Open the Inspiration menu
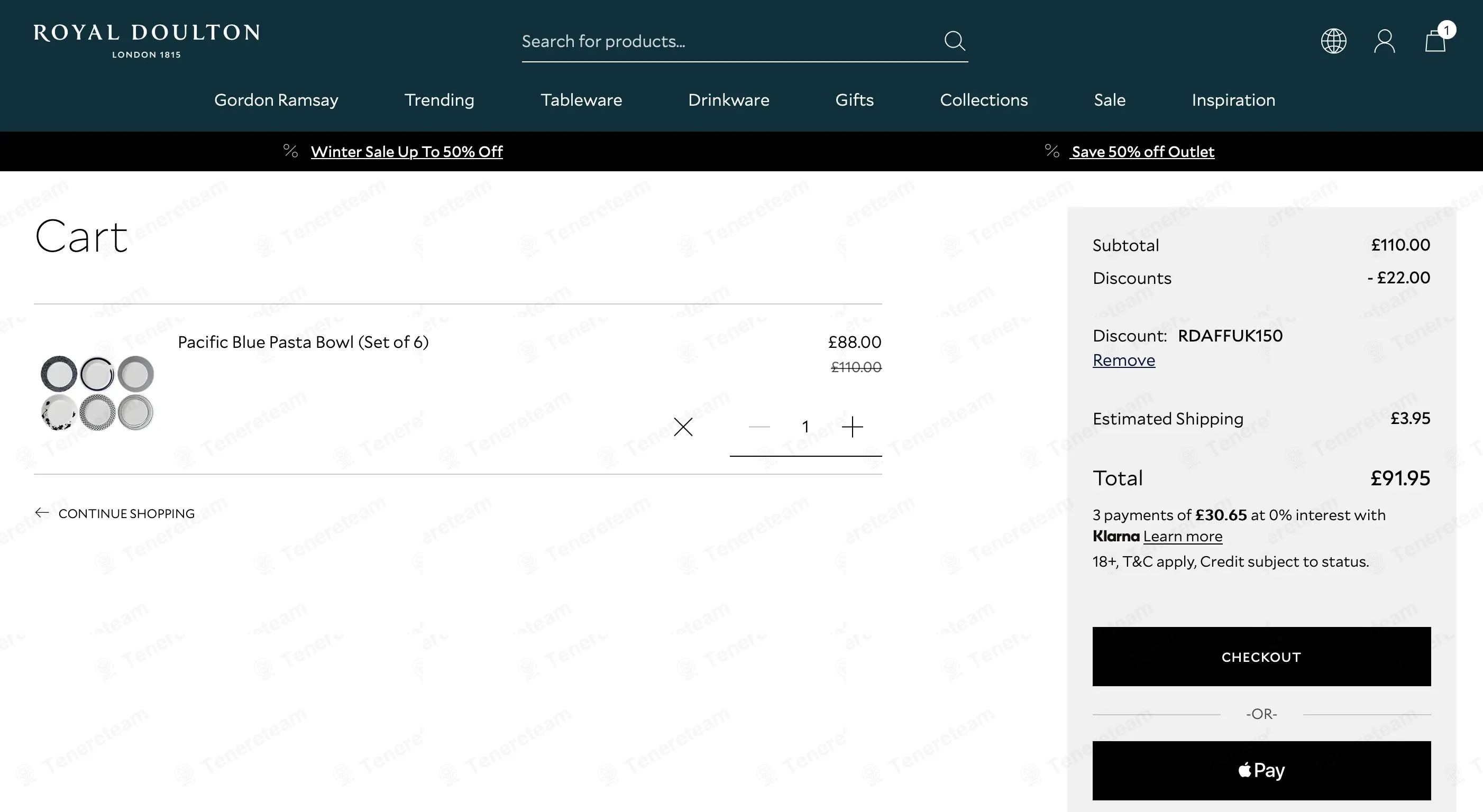This screenshot has height=812, width=1483. pos(1233,100)
